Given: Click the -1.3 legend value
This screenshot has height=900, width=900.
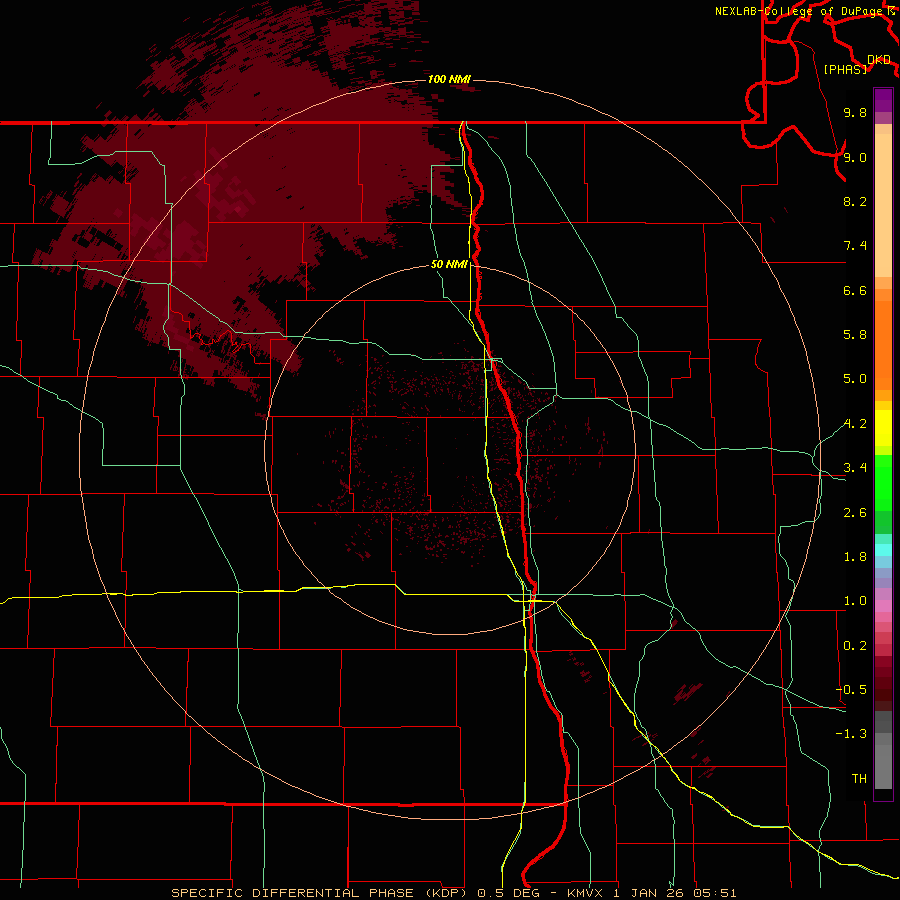Looking at the screenshot, I should (x=851, y=734).
